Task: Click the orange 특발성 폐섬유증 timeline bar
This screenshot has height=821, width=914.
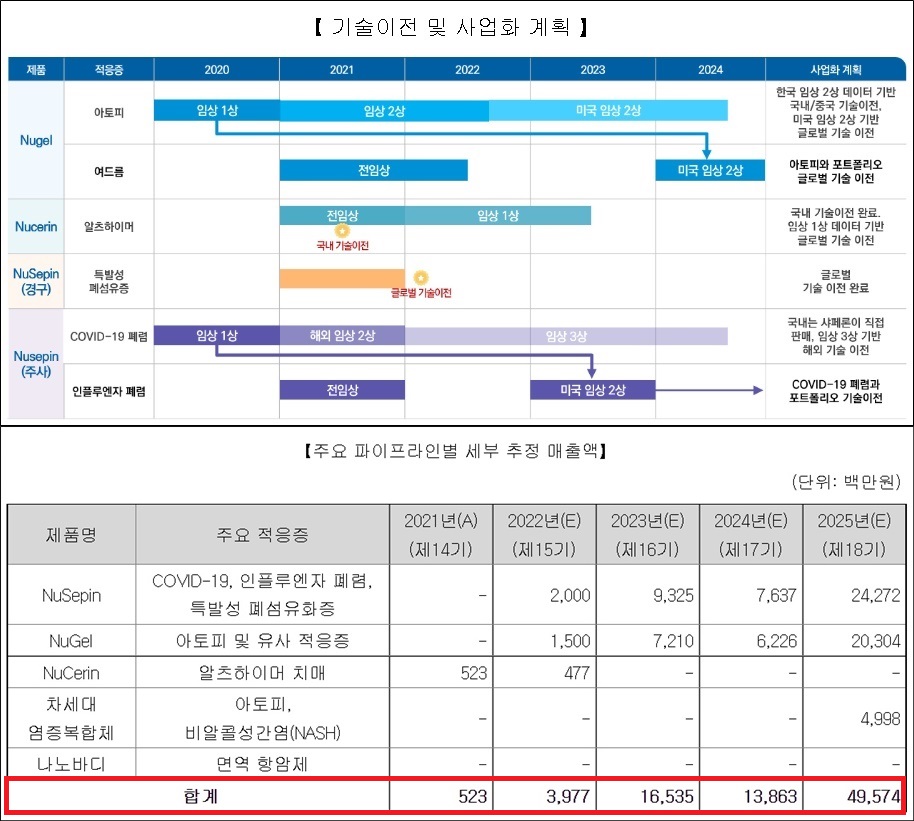Action: point(342,278)
